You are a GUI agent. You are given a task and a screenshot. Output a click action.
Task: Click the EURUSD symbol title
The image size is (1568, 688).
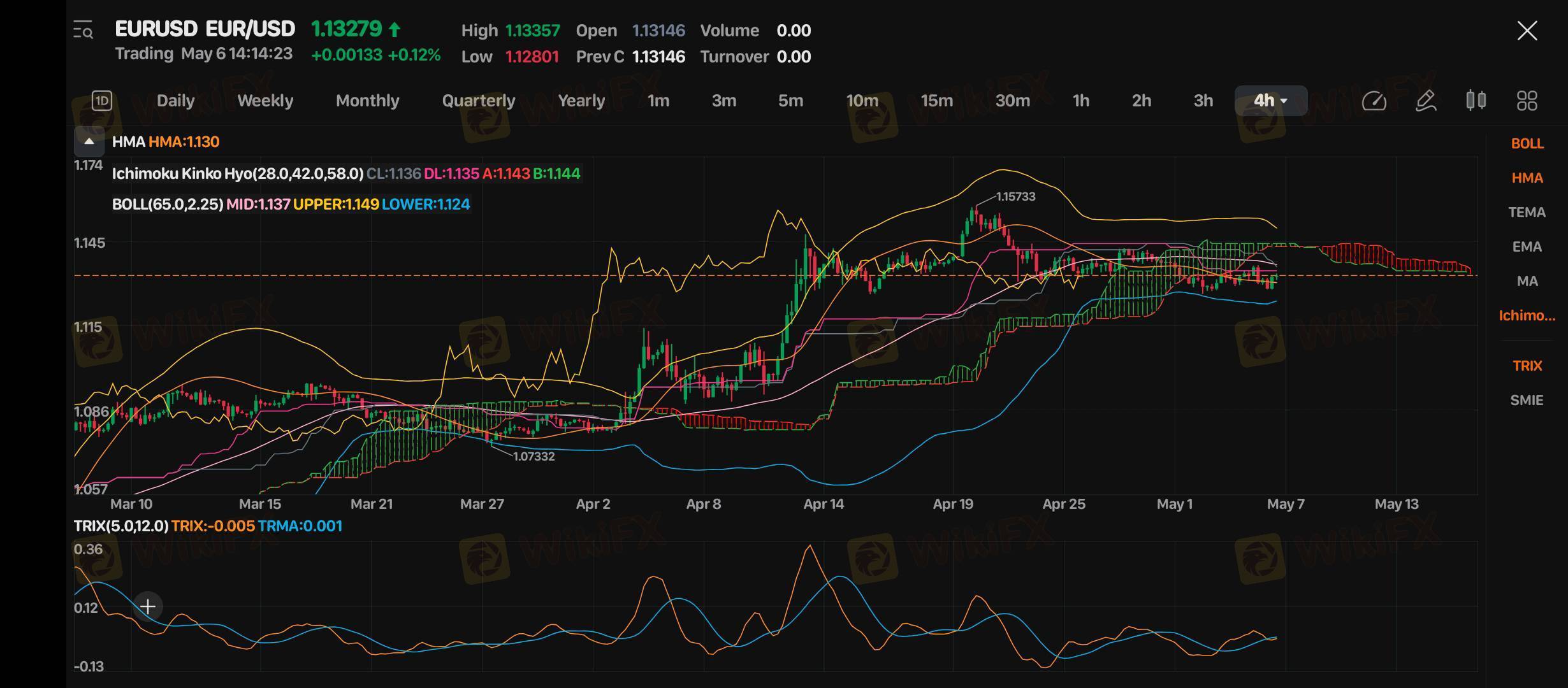pyautogui.click(x=205, y=29)
